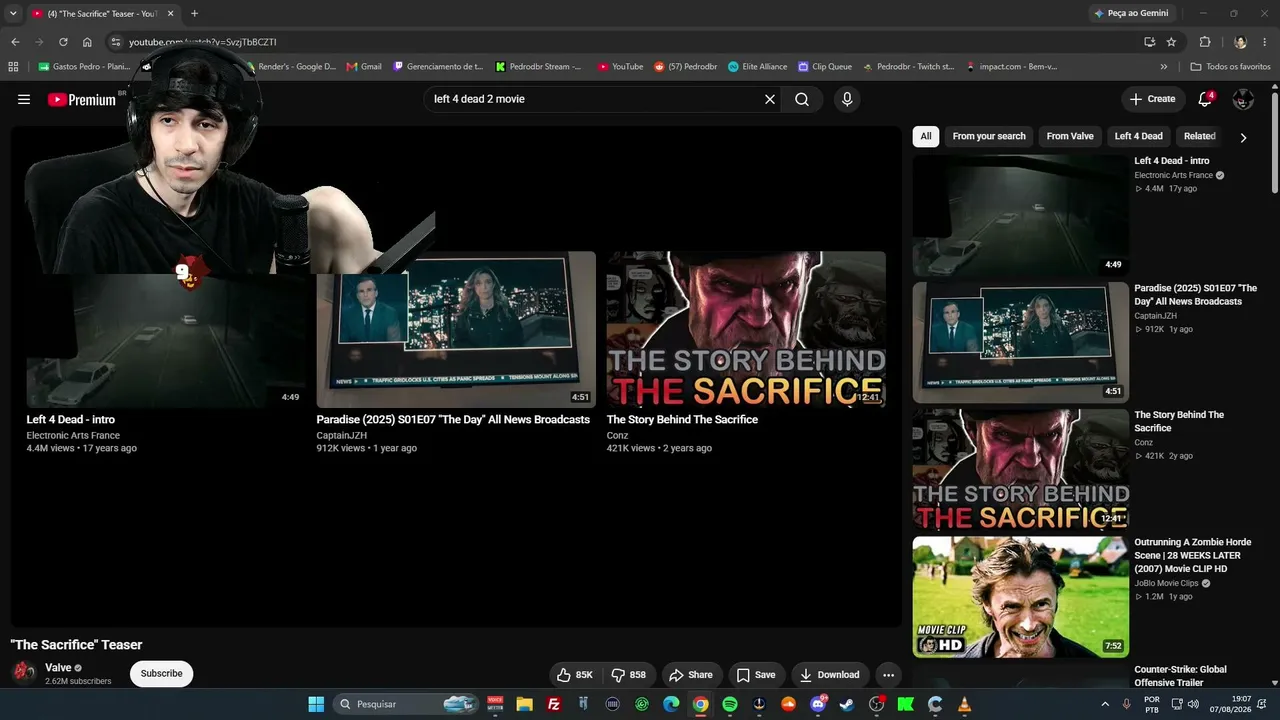Open YouTube notifications bell
The image size is (1280, 720).
[x=1205, y=99]
